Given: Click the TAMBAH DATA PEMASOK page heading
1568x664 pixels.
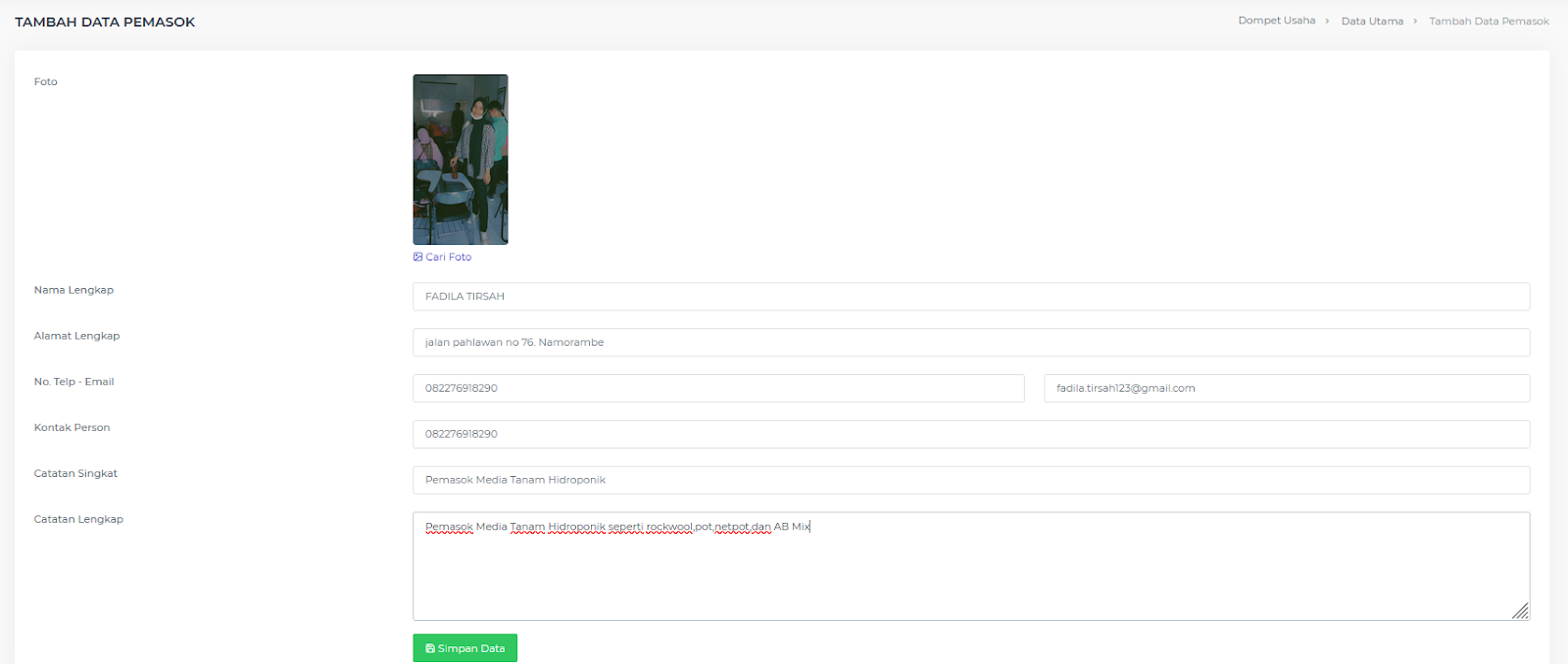Looking at the screenshot, I should tap(105, 22).
